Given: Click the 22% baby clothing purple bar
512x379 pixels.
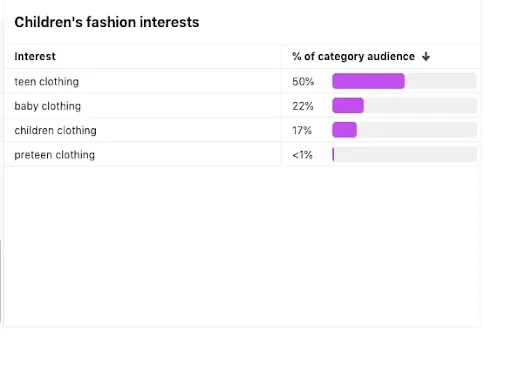Looking at the screenshot, I should 348,105.
